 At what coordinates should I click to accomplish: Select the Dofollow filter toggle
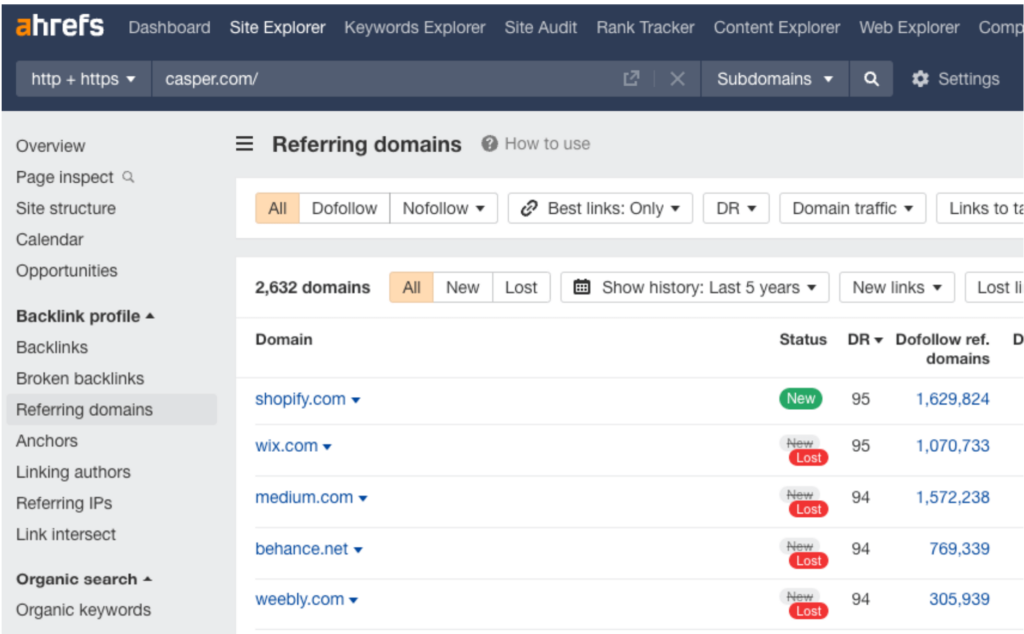click(344, 208)
